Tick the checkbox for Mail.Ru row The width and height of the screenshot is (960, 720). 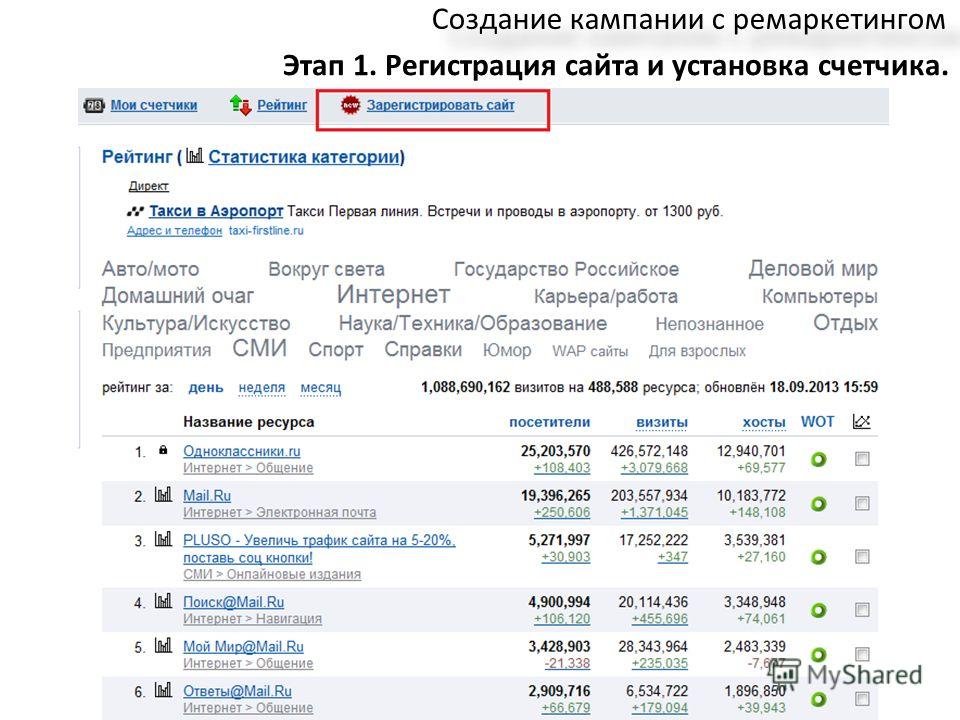(x=862, y=503)
